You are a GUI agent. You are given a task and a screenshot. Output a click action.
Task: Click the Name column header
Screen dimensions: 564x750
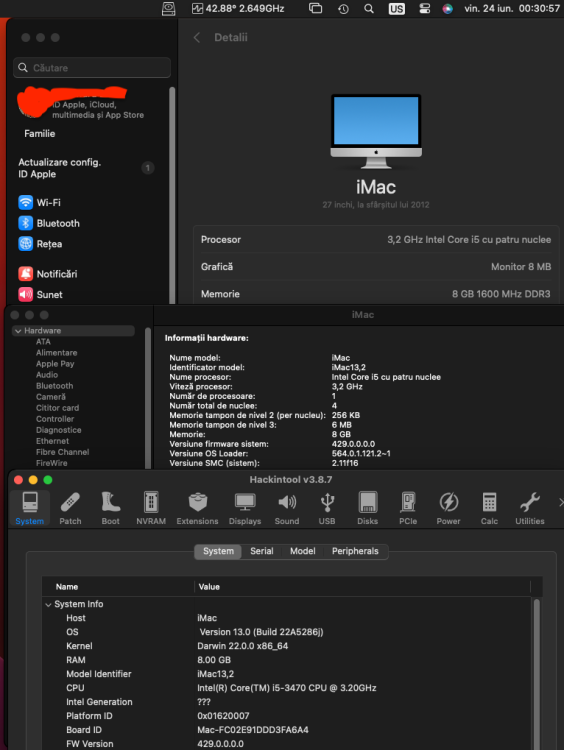coord(66,586)
